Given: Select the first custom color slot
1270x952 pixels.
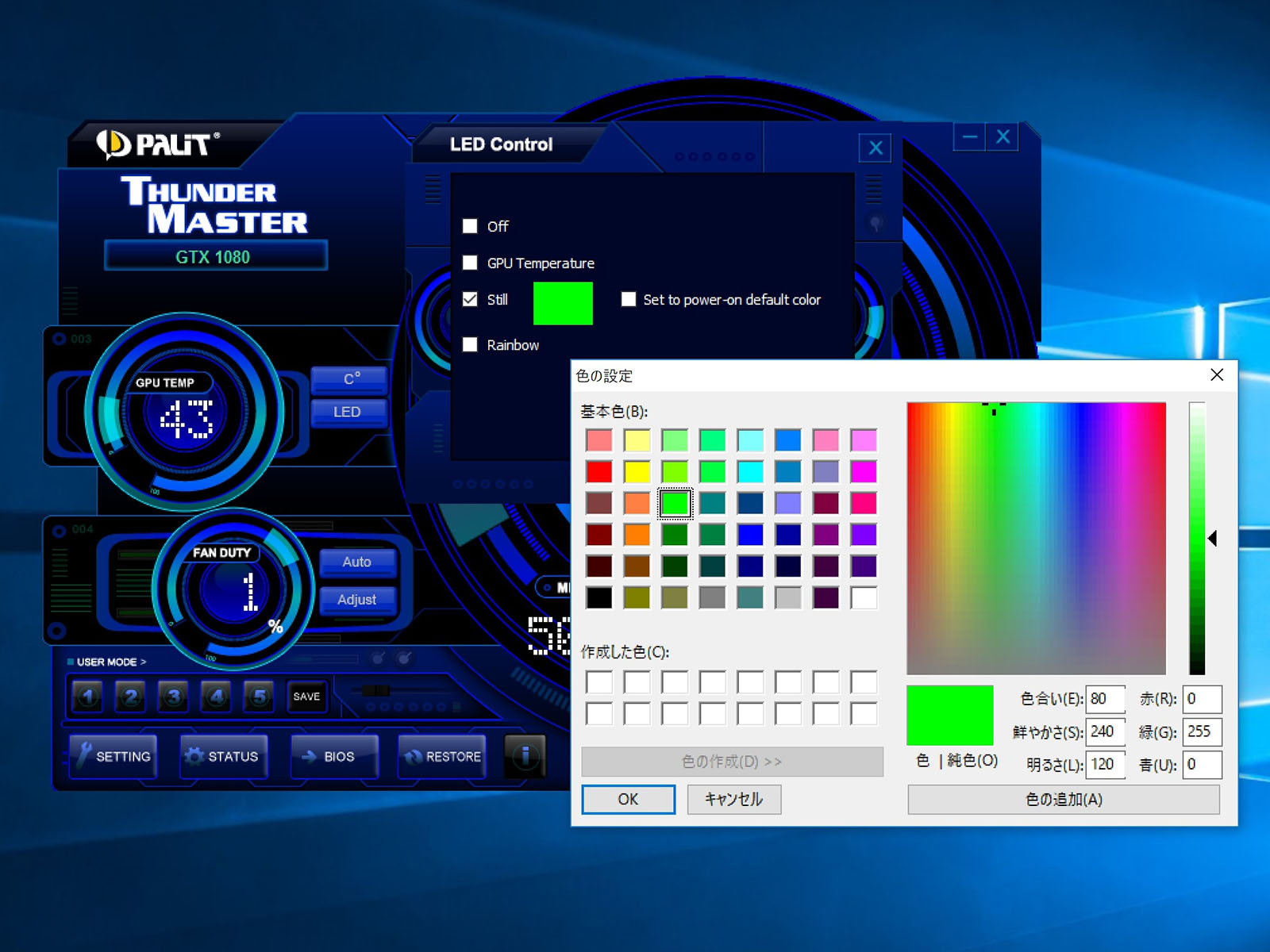Looking at the screenshot, I should 599,682.
